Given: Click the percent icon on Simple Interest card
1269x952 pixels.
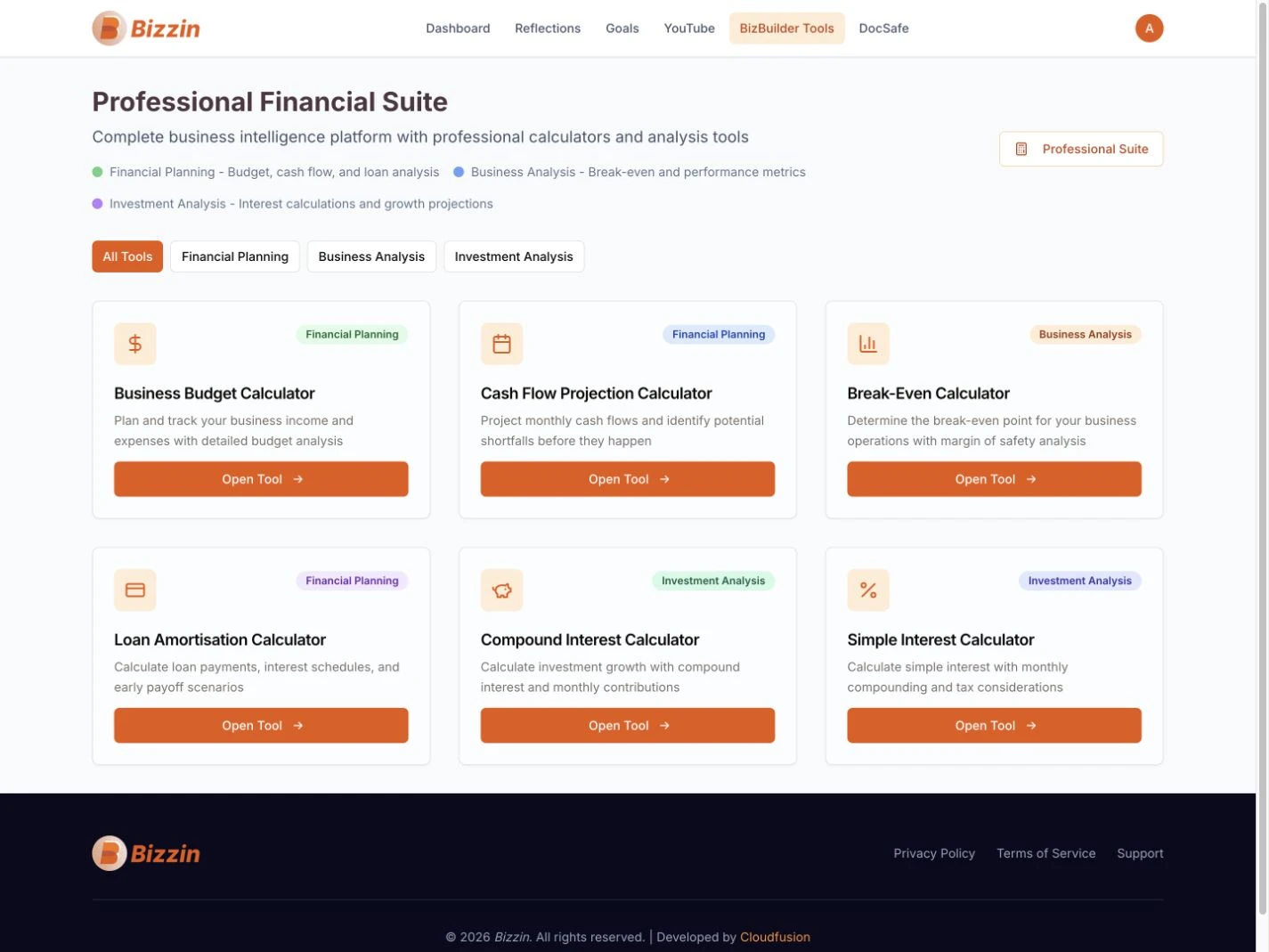Looking at the screenshot, I should click(868, 590).
